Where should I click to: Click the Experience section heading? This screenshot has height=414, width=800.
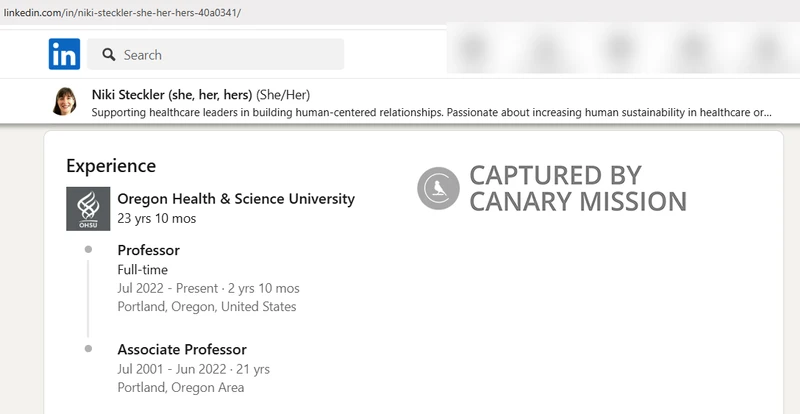[x=111, y=166]
